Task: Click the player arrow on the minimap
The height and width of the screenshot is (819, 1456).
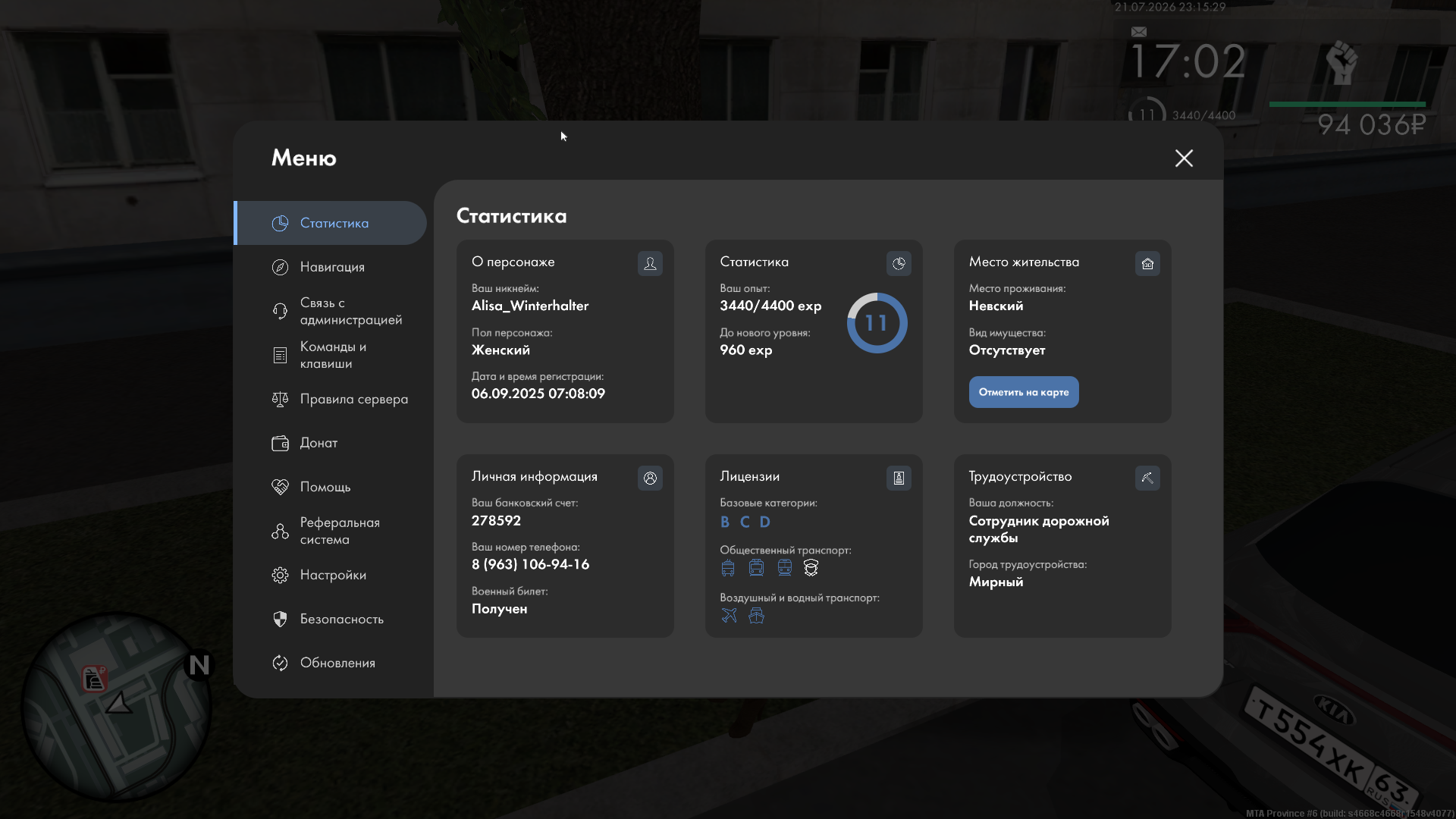Action: click(x=119, y=703)
